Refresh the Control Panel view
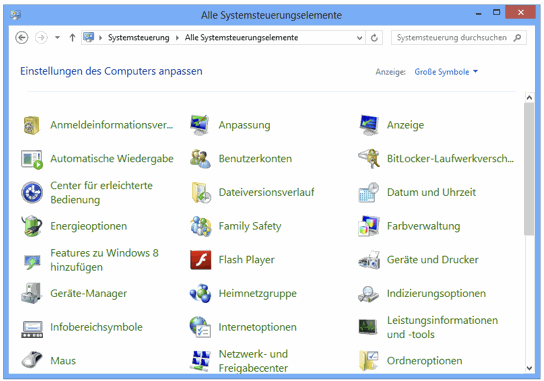Screen dimensions: 544x381 pos(374,38)
